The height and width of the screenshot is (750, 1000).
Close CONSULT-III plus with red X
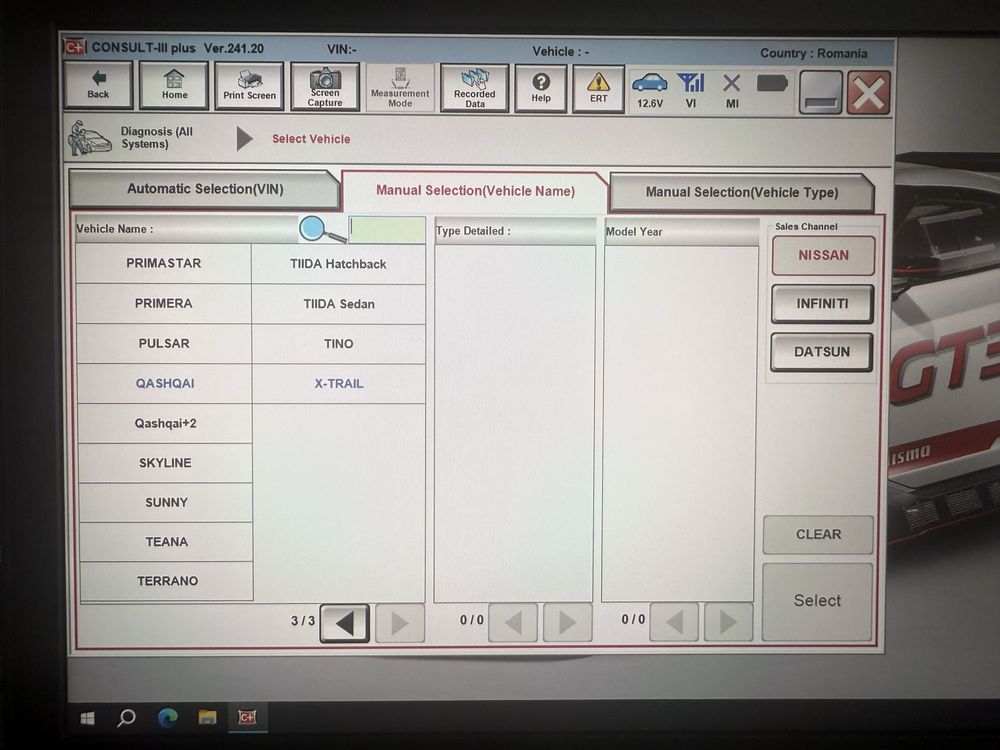coord(868,94)
